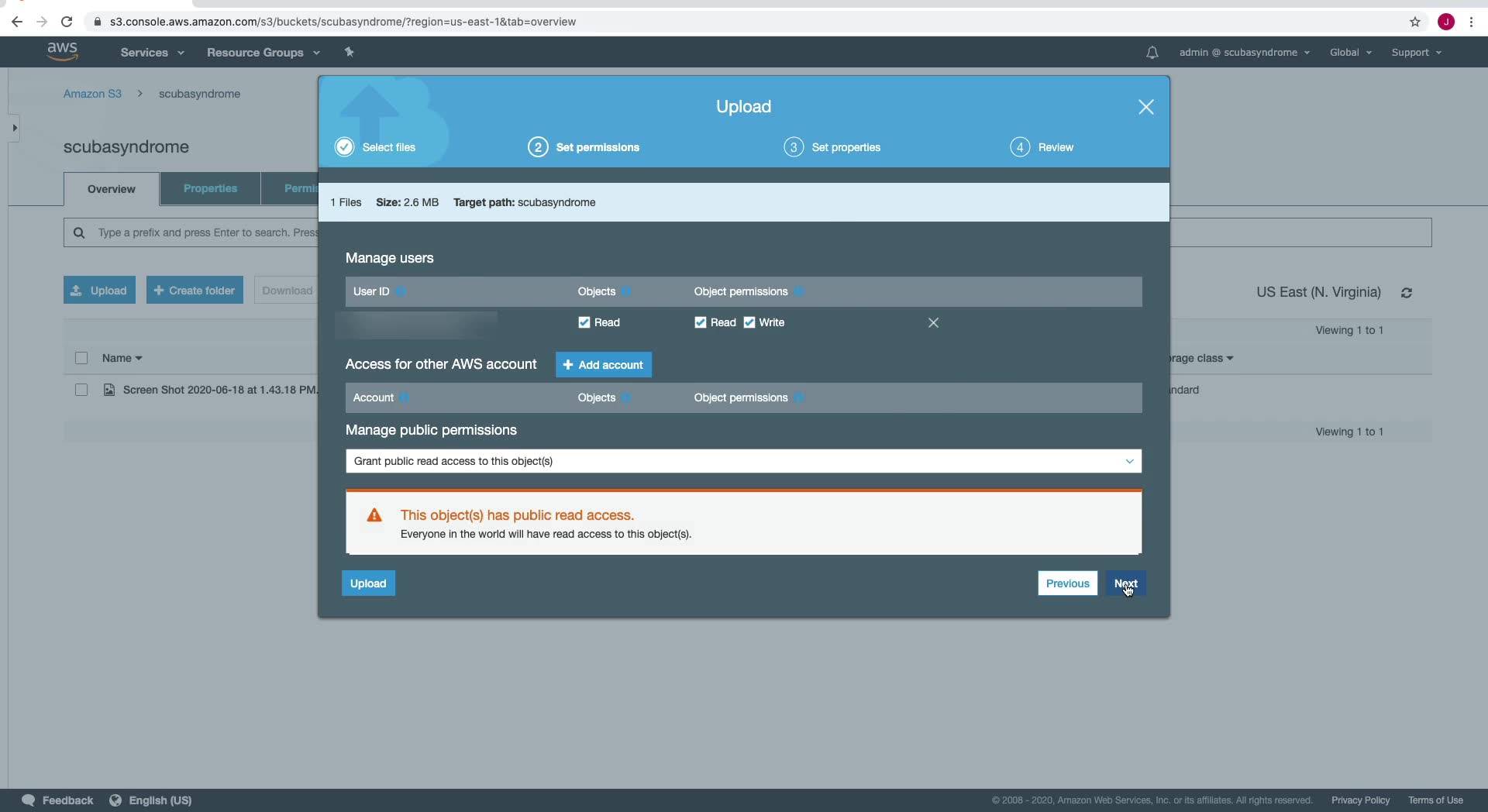This screenshot has height=812, width=1488.
Task: Click the info icon beside Account
Action: [x=405, y=397]
